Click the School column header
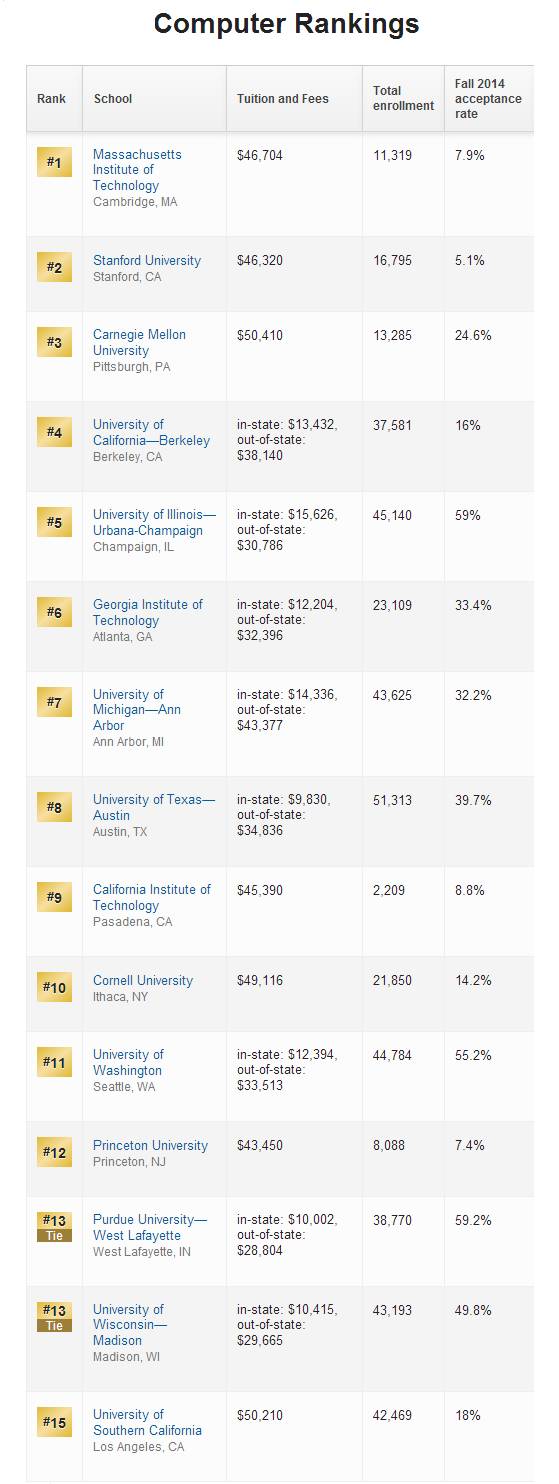 tap(154, 99)
